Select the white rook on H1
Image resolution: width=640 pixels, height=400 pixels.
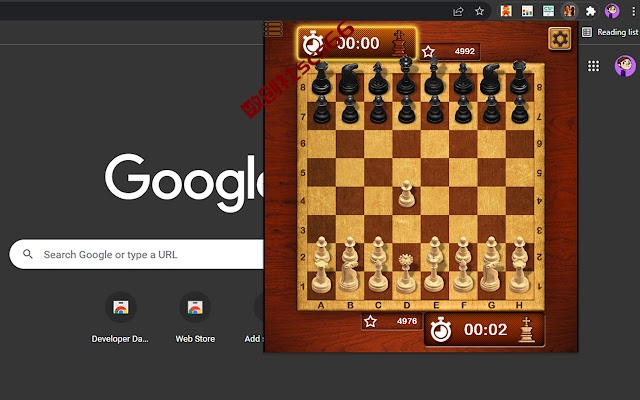pos(519,276)
